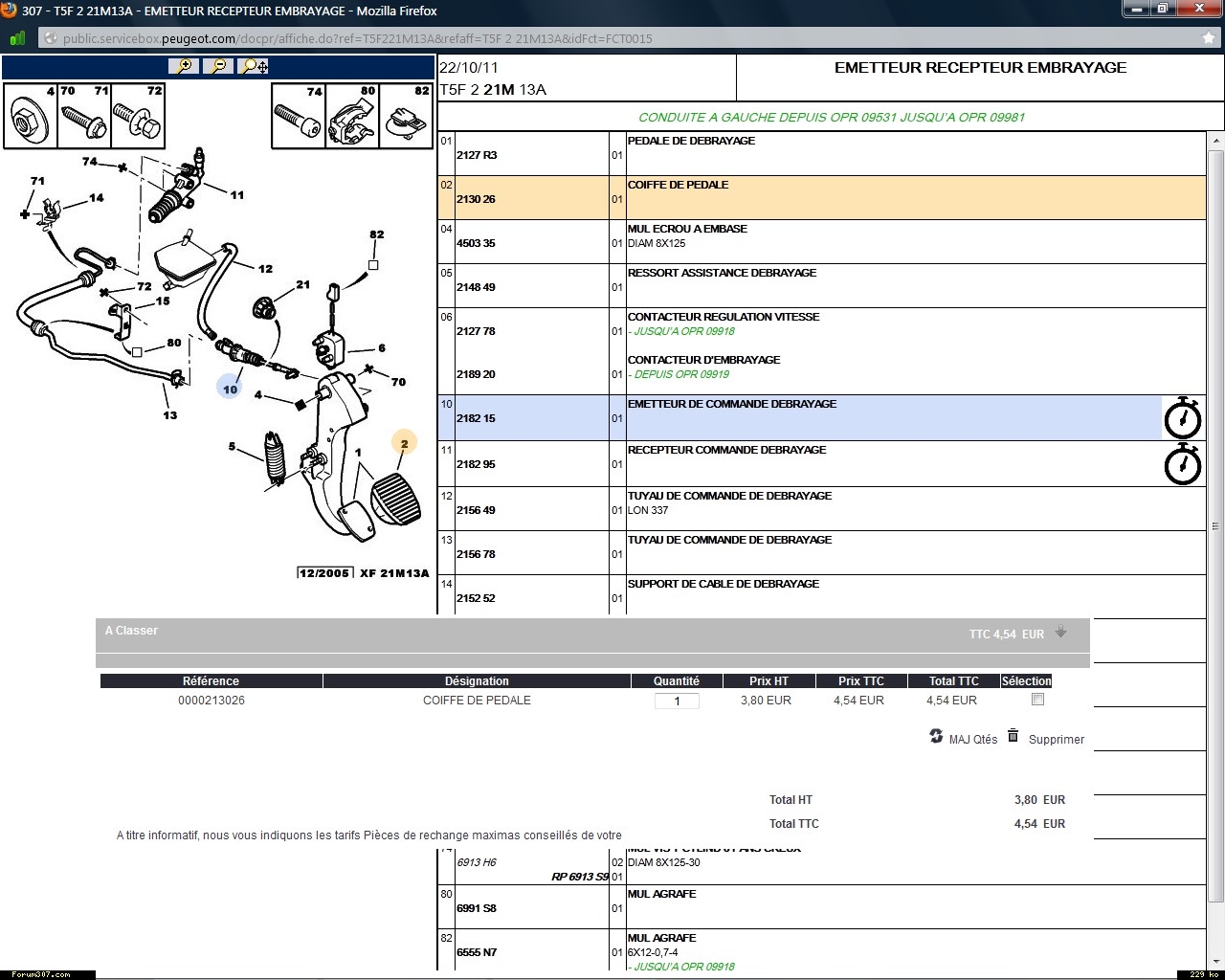Click the zoom-and-pan magnifier icon

[x=255, y=66]
